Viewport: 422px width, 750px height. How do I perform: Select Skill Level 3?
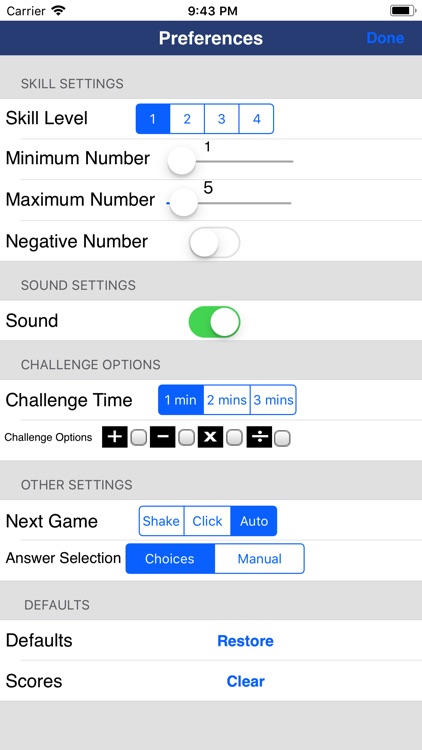click(222, 119)
